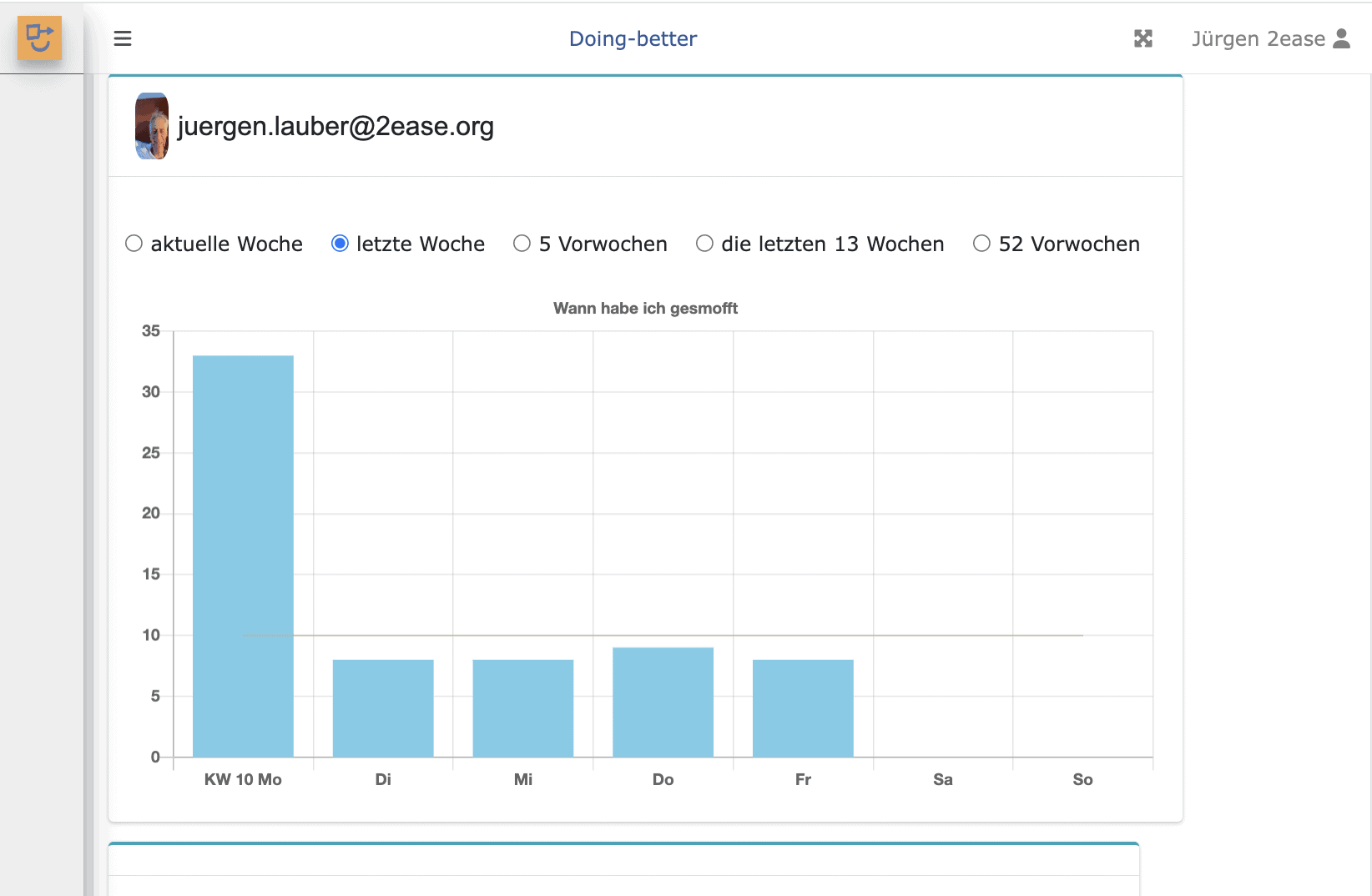Click the KW 10 Mo bar in chart
The width and height of the screenshot is (1372, 896).
click(x=243, y=556)
